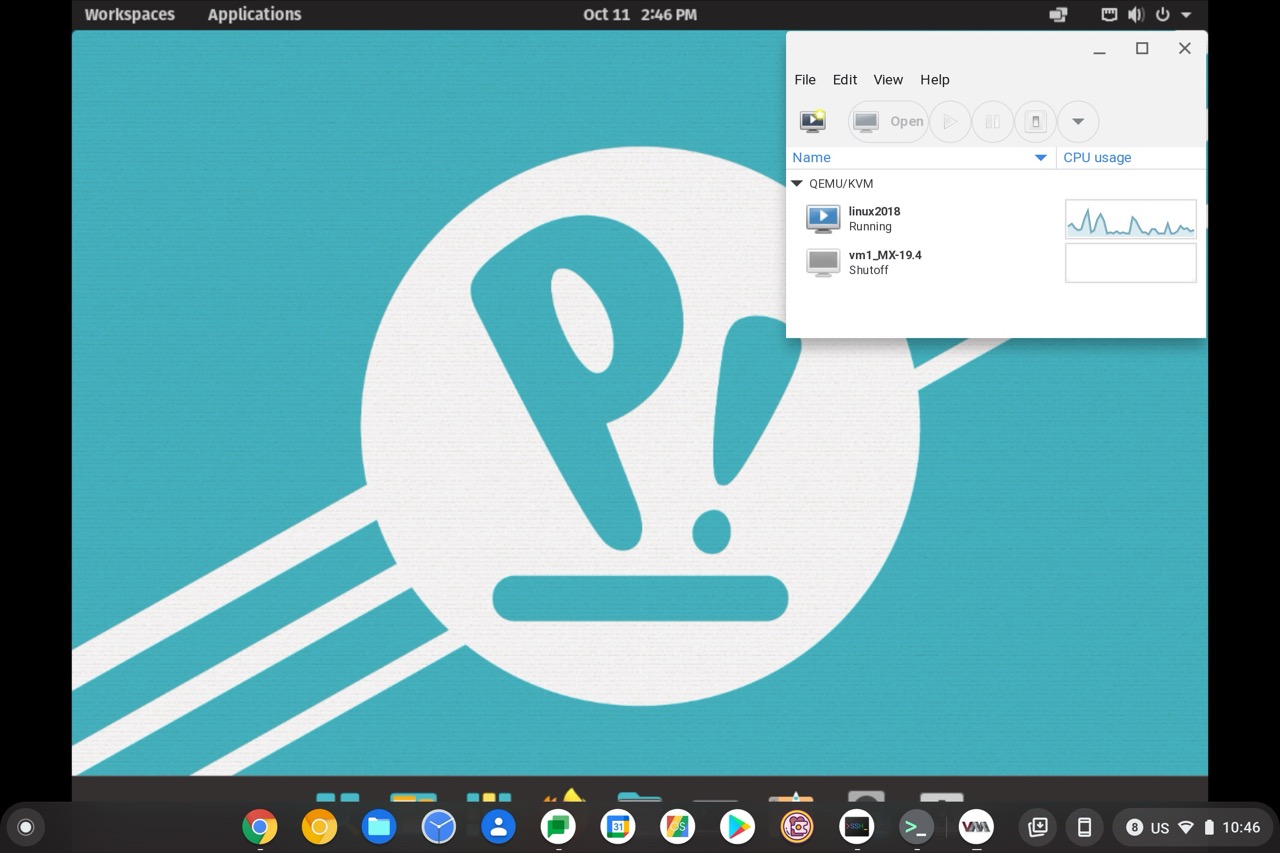The height and width of the screenshot is (853, 1280).
Task: Select the Run VM toolbar icon
Action: point(949,121)
